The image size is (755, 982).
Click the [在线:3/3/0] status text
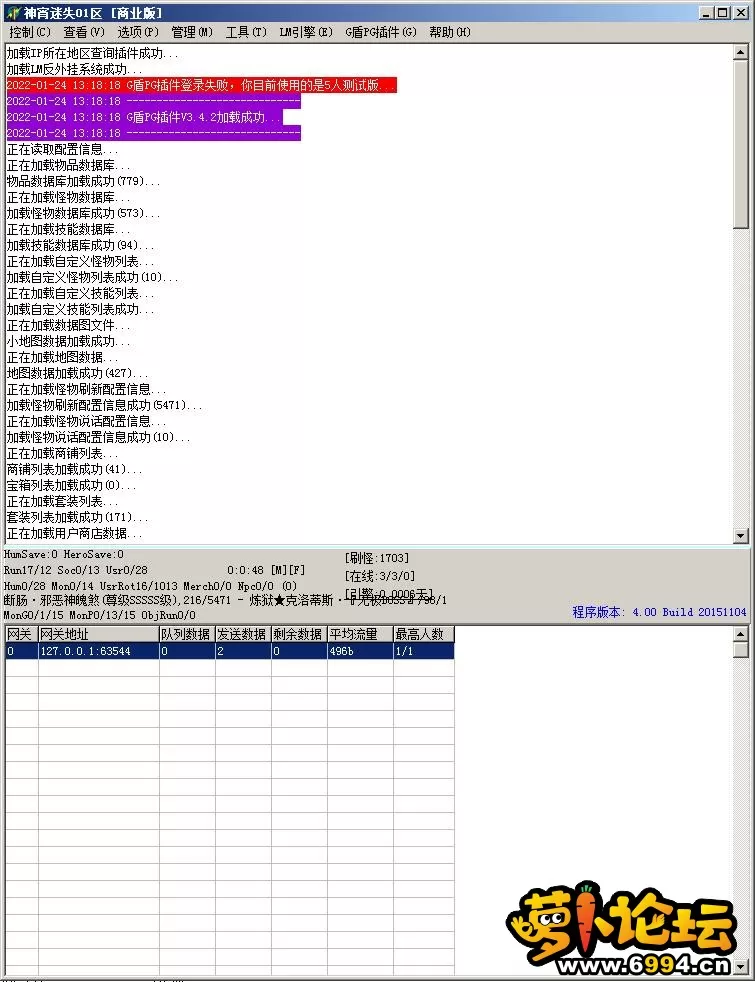[379, 576]
